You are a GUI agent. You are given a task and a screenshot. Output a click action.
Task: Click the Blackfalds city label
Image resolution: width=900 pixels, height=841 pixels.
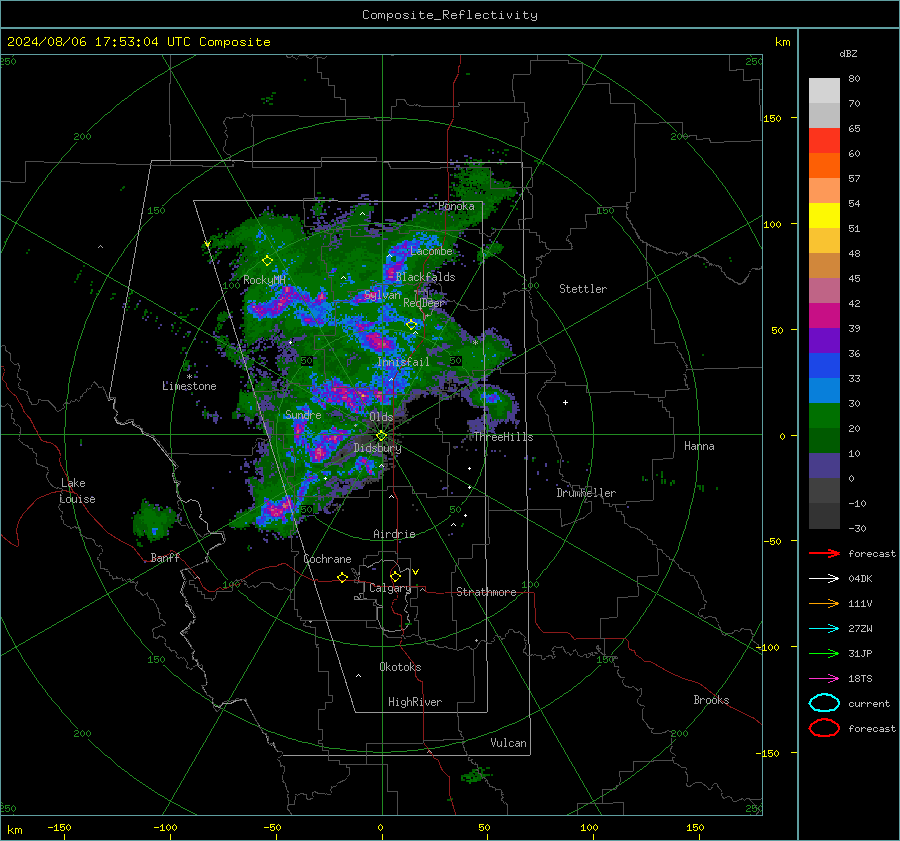[425, 277]
